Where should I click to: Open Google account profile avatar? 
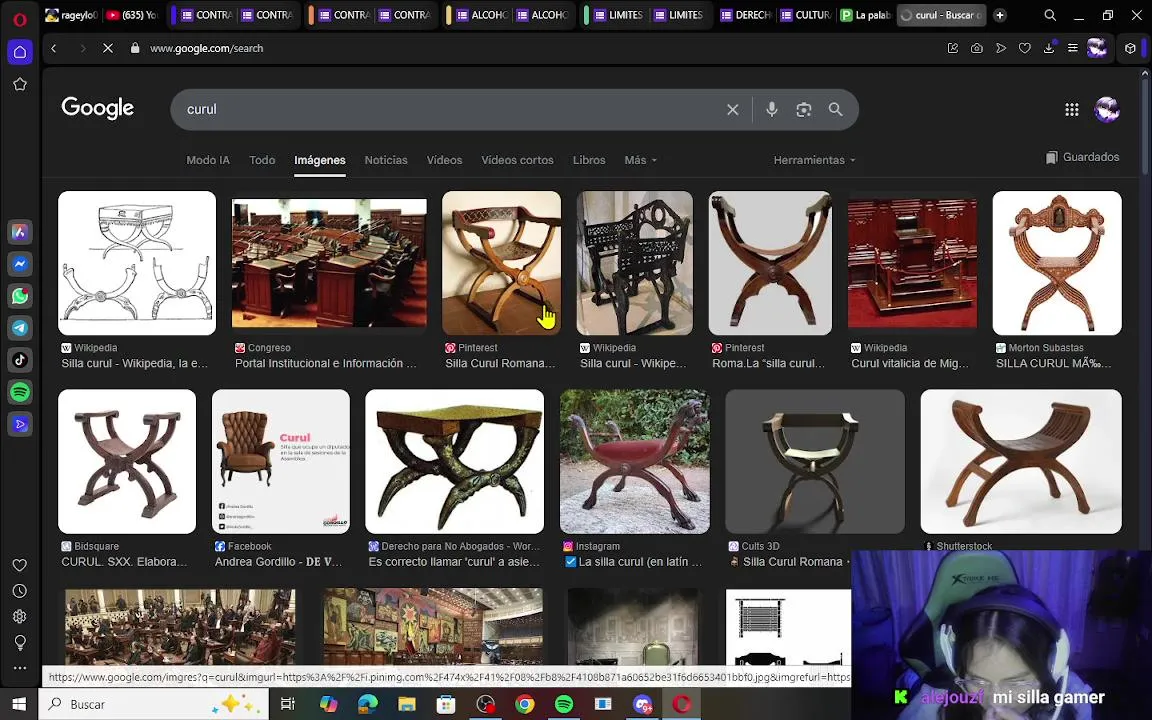pos(1107,109)
